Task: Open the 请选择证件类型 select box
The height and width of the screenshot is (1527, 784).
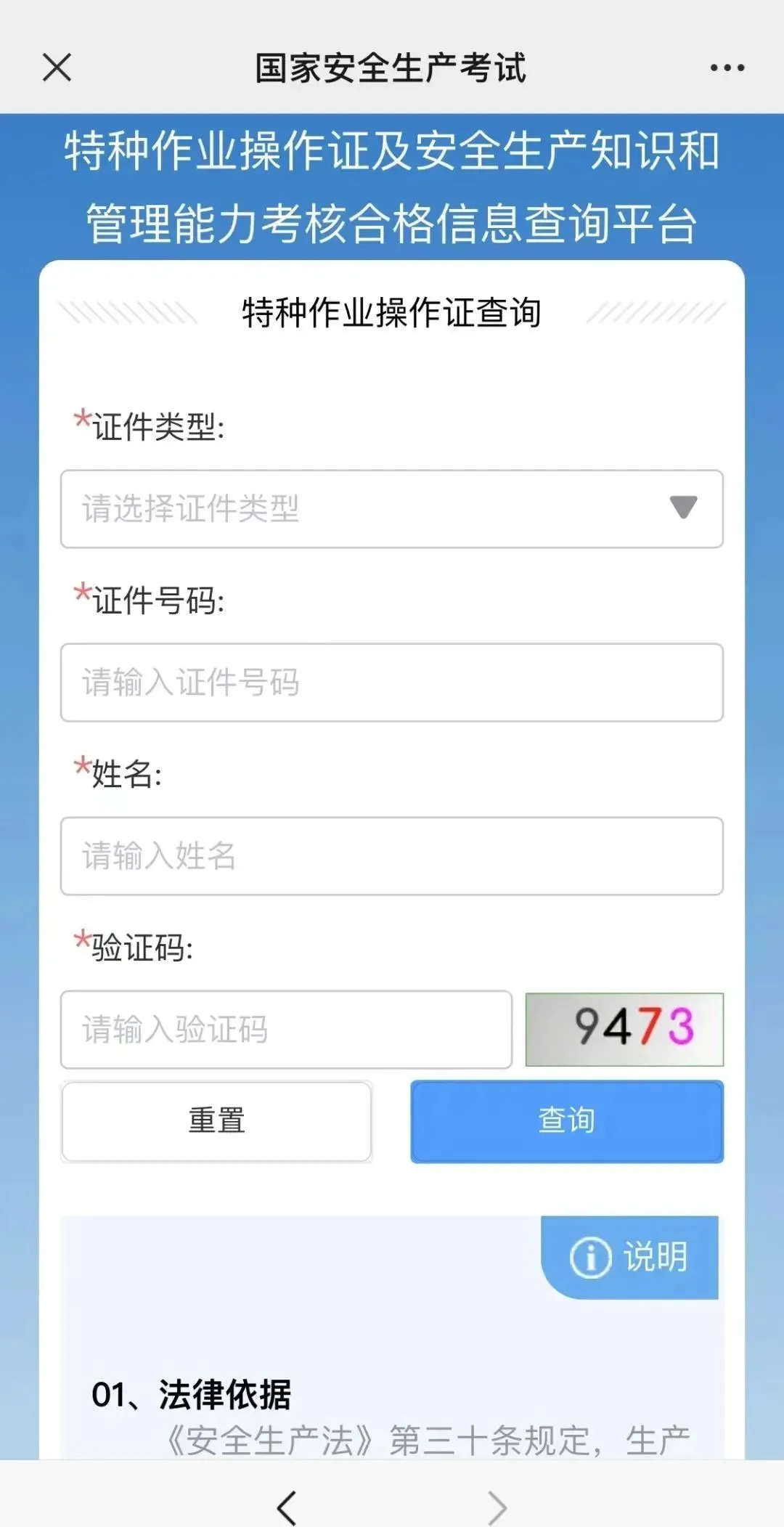Action: point(363,508)
